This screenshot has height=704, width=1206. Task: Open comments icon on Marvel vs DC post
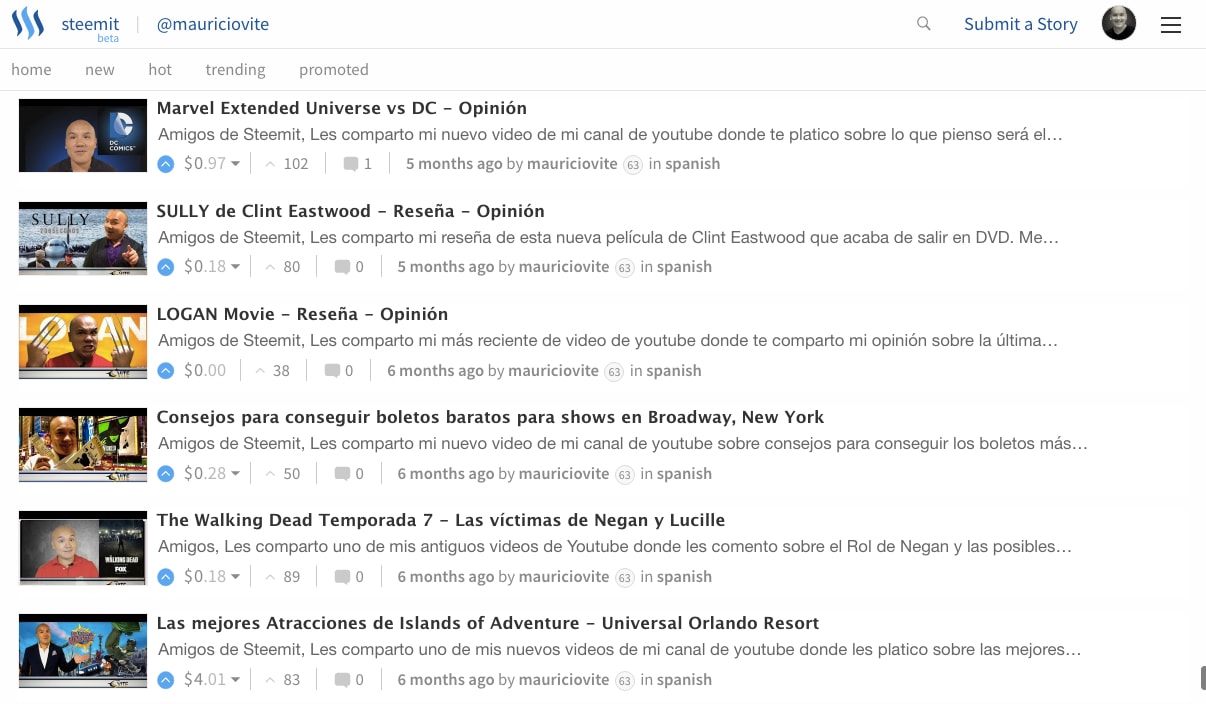(x=351, y=164)
